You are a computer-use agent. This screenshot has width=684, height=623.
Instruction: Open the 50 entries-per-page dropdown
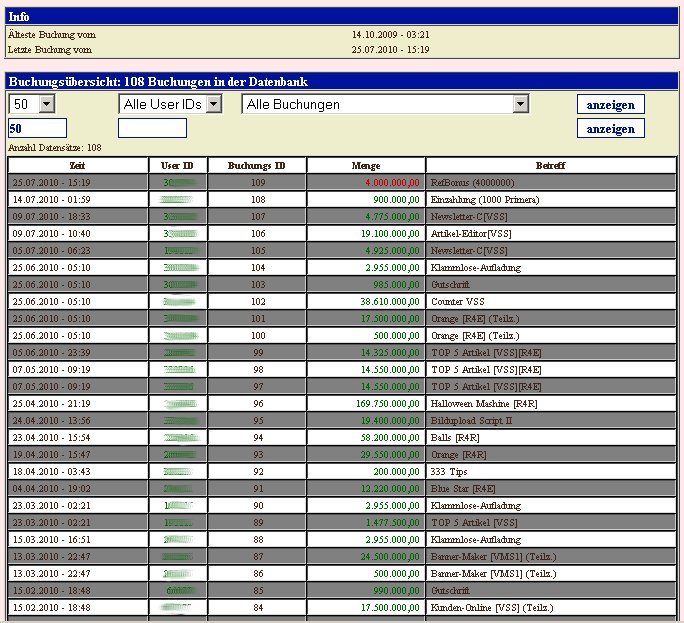tap(32, 104)
